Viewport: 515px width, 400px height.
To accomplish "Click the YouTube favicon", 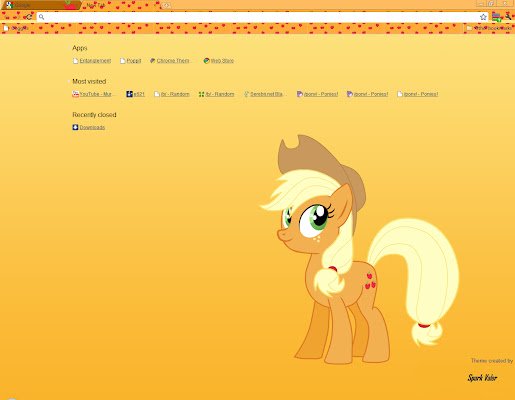I will click(76, 94).
